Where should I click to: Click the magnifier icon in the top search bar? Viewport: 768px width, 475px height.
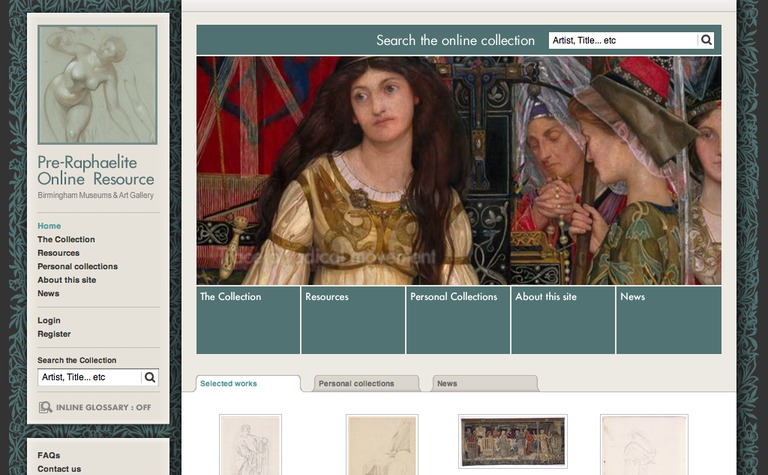click(x=706, y=41)
